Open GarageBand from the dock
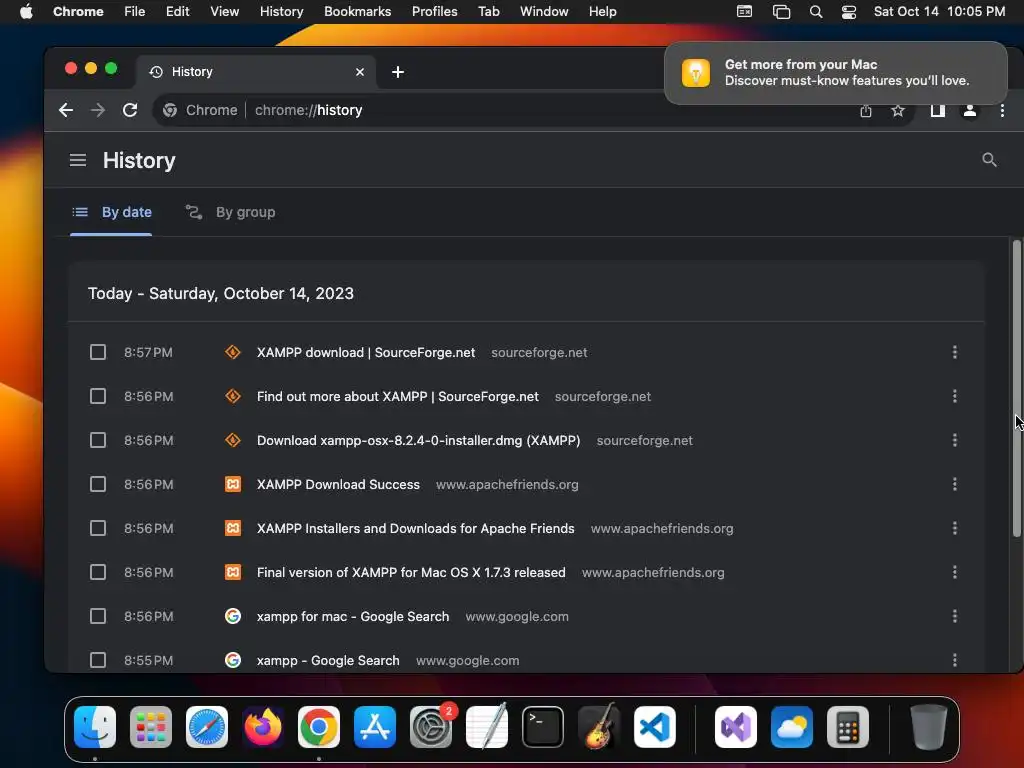 pyautogui.click(x=599, y=727)
